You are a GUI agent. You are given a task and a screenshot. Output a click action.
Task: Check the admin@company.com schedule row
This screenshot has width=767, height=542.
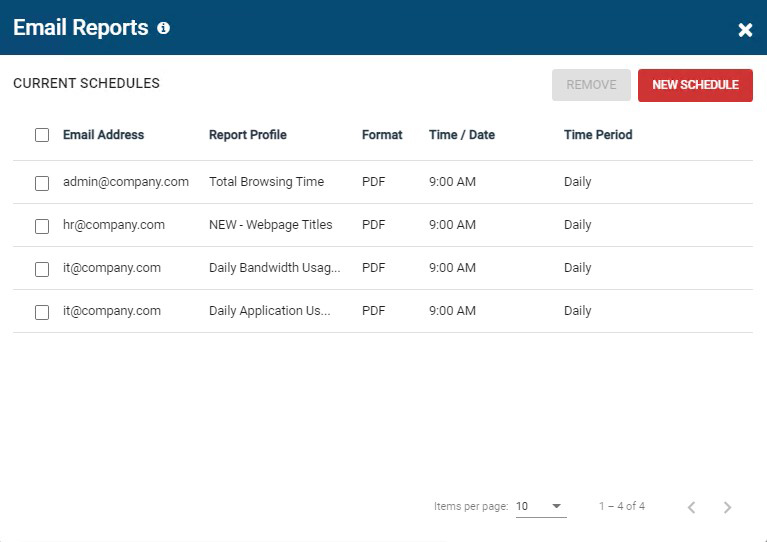tap(42, 183)
